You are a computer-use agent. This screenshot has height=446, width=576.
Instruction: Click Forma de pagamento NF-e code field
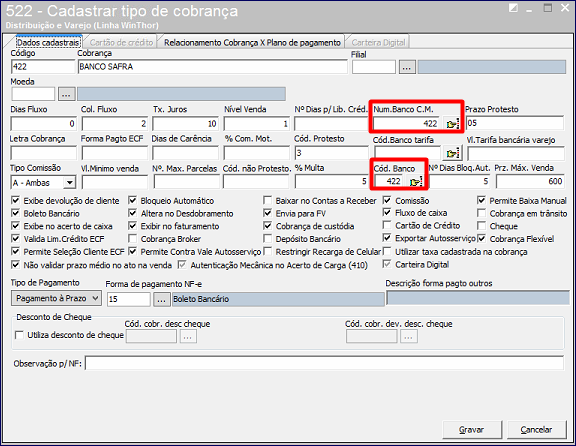click(x=129, y=299)
